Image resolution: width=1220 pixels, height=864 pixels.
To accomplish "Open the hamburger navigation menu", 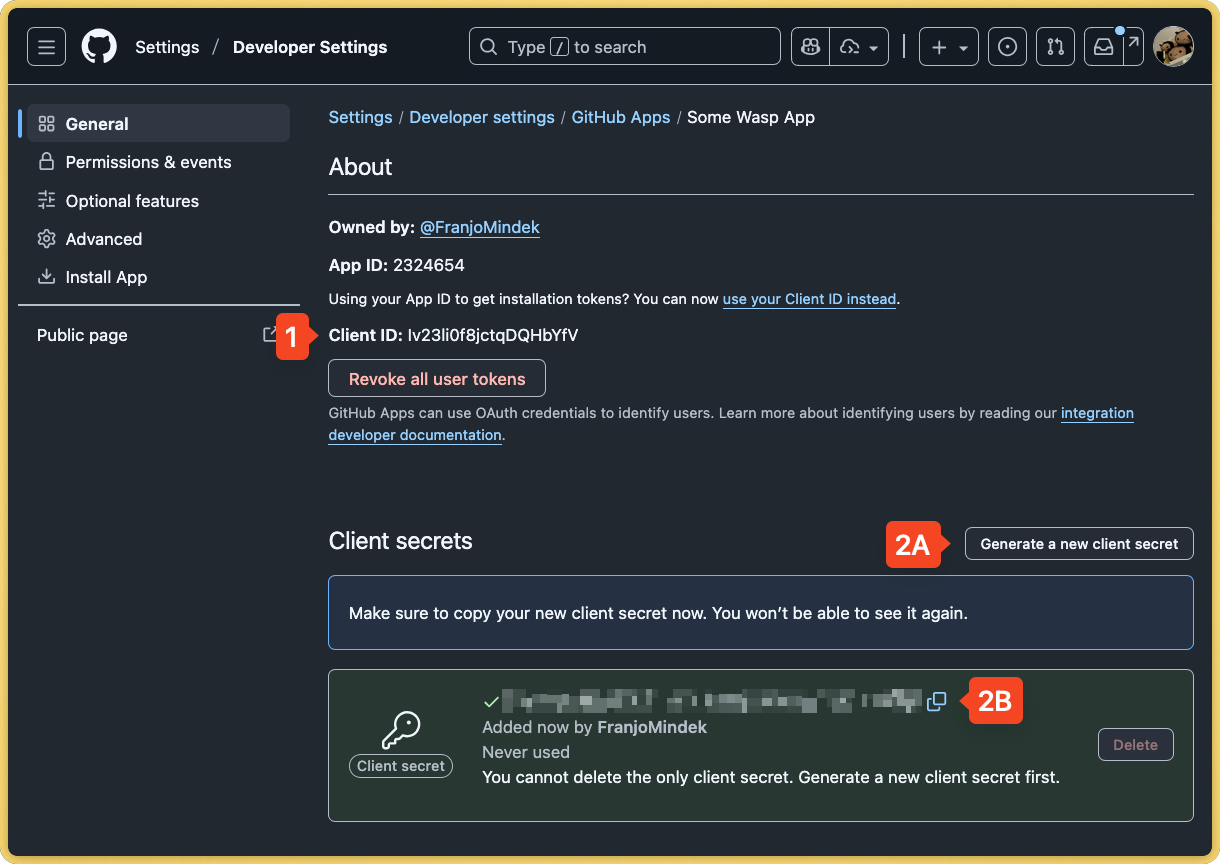I will 46,46.
